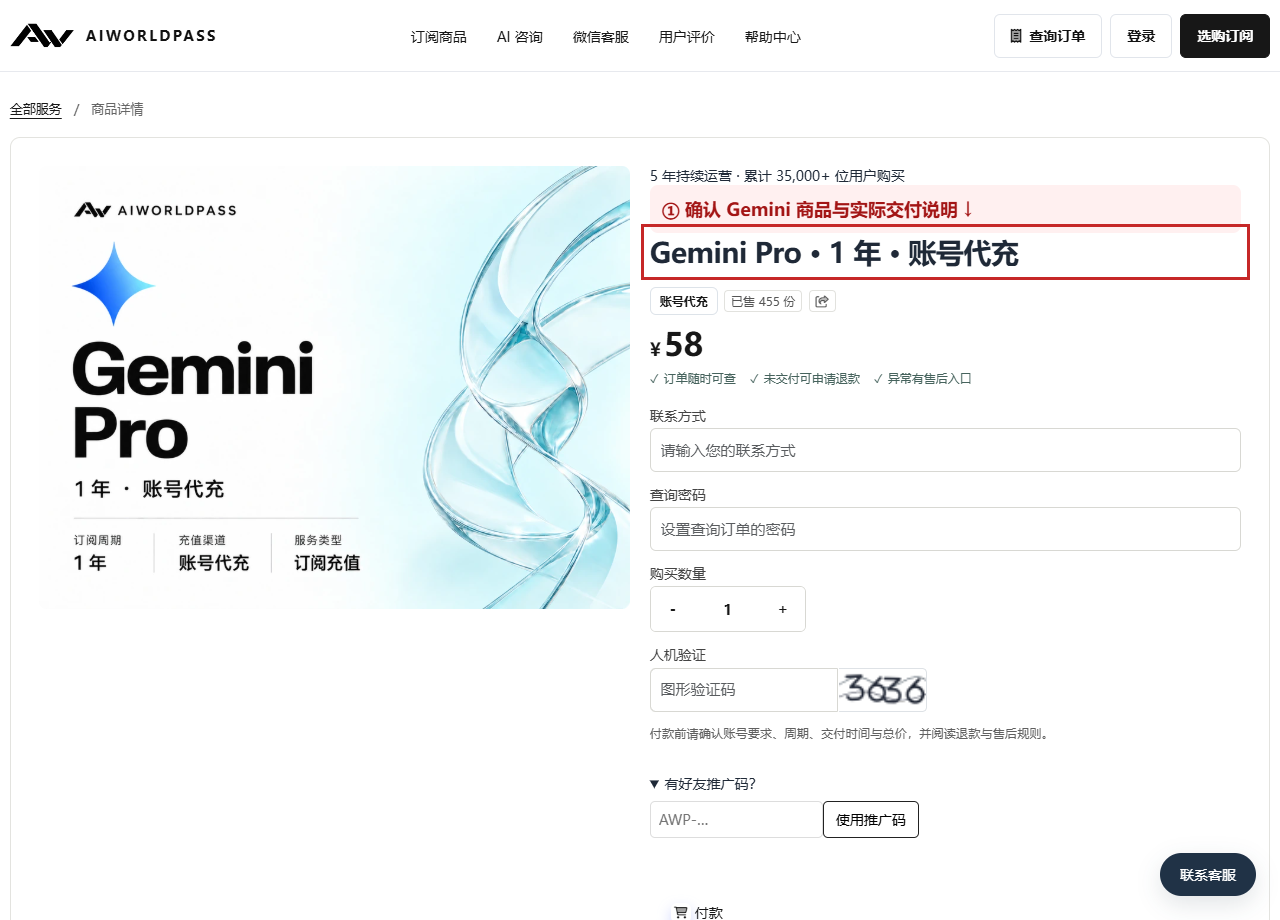Viewport: 1280px width, 920px height.
Task: Click 商品详情 breadcrumb text
Action: 117,109
